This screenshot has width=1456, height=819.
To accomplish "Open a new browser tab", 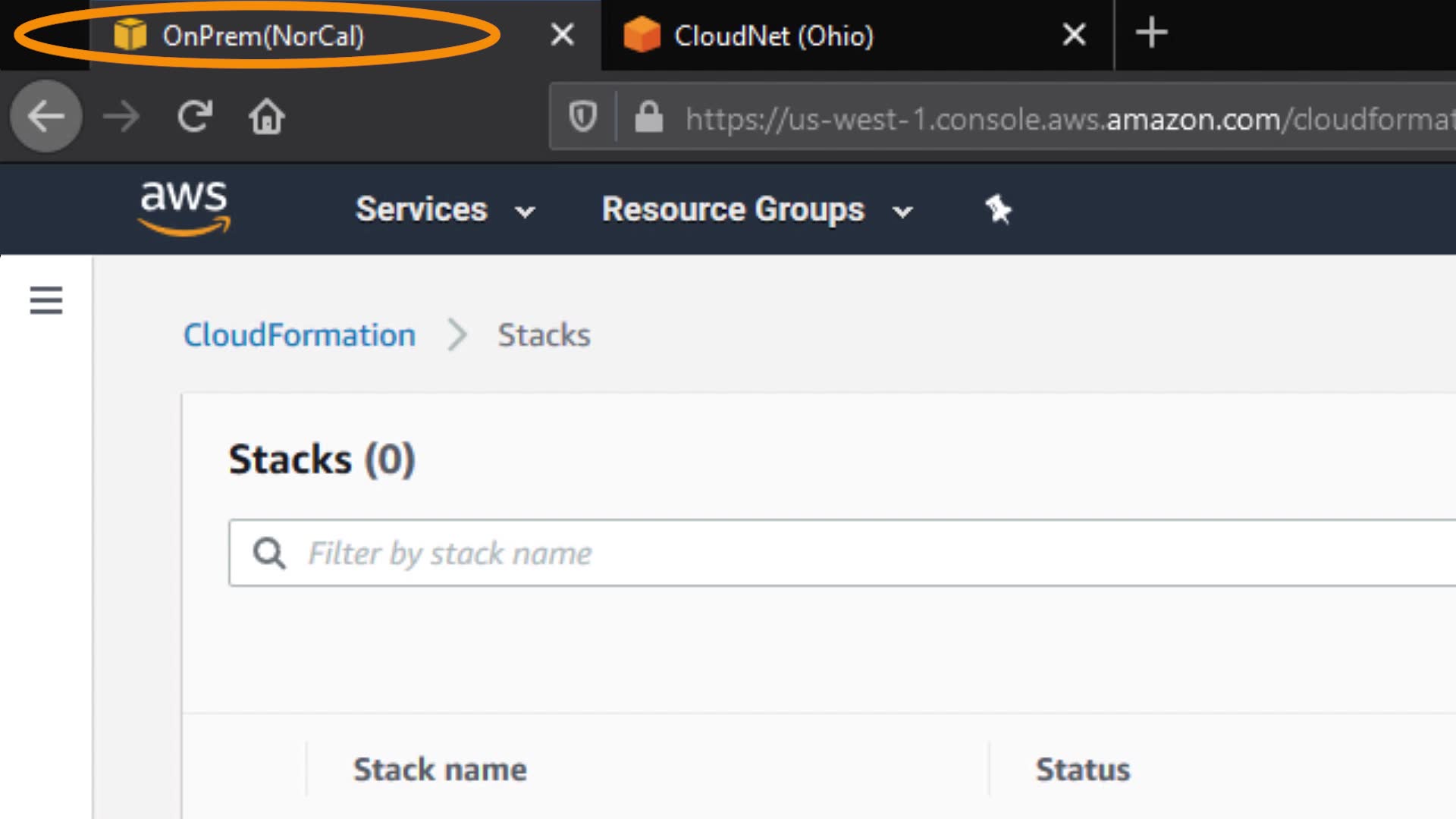I will pos(1151,33).
